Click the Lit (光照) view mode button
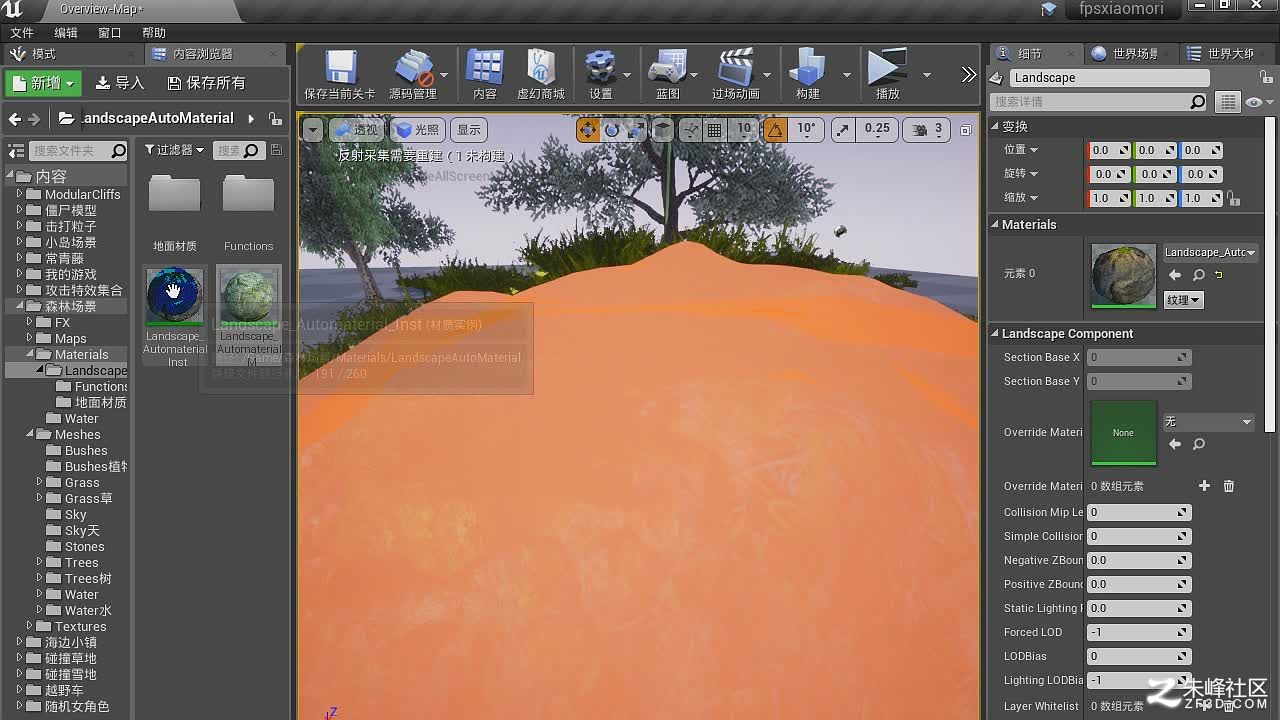The image size is (1280, 720). pyautogui.click(x=417, y=130)
